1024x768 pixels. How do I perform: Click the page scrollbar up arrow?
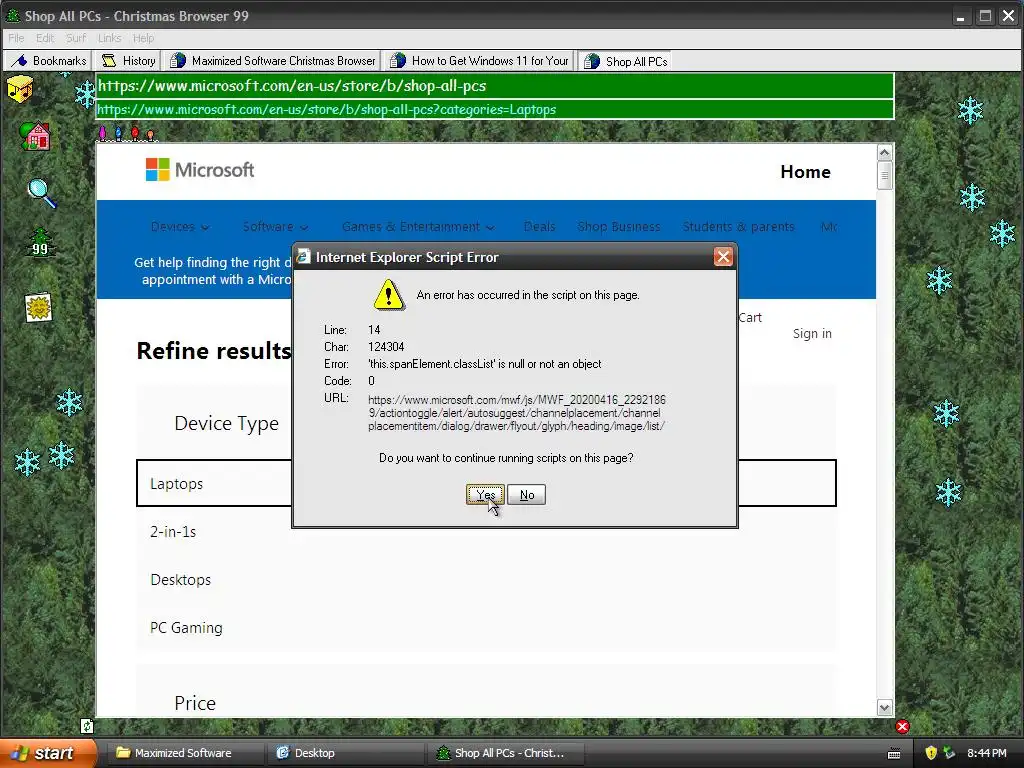point(884,153)
